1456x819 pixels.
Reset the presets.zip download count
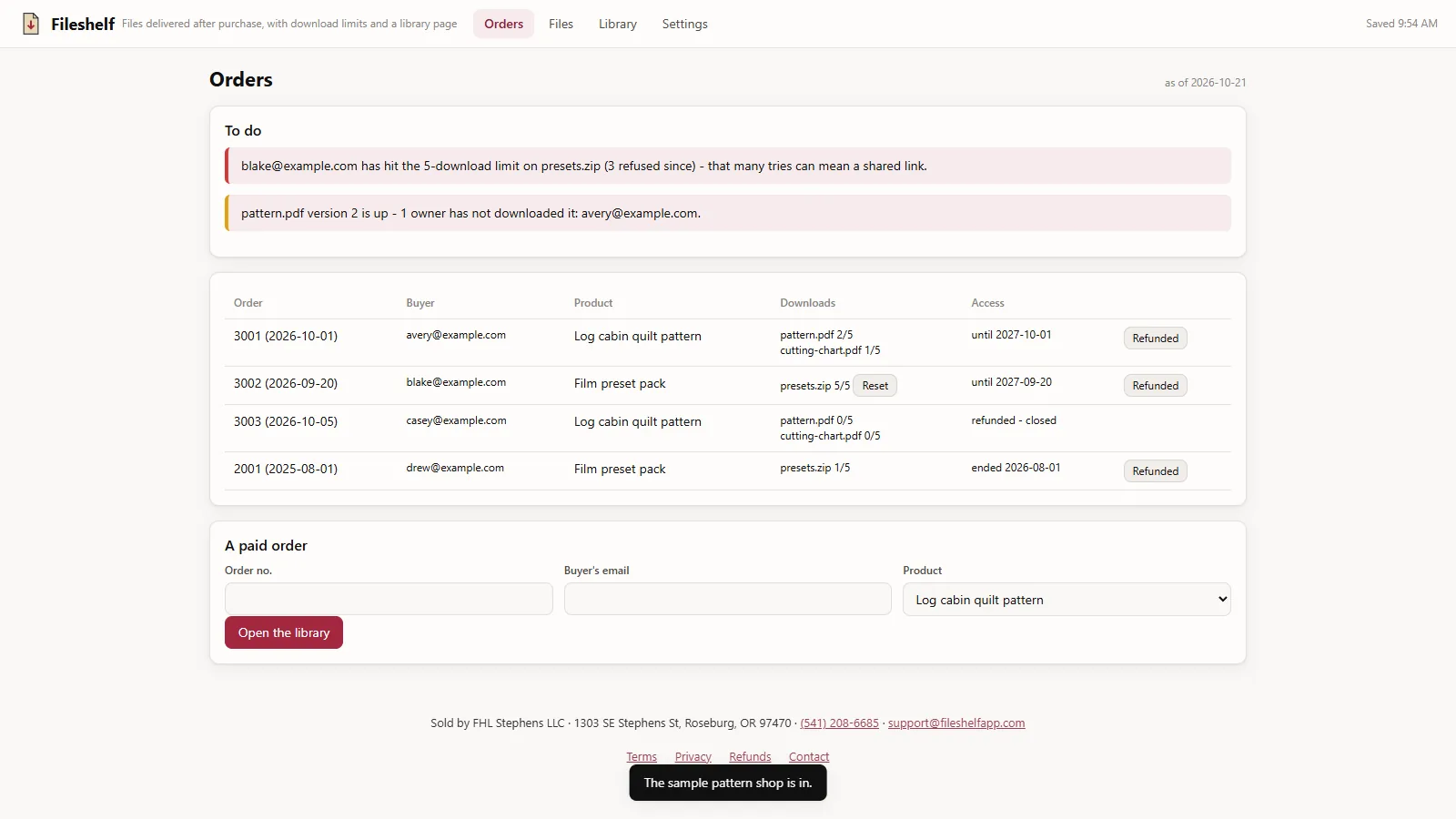875,386
